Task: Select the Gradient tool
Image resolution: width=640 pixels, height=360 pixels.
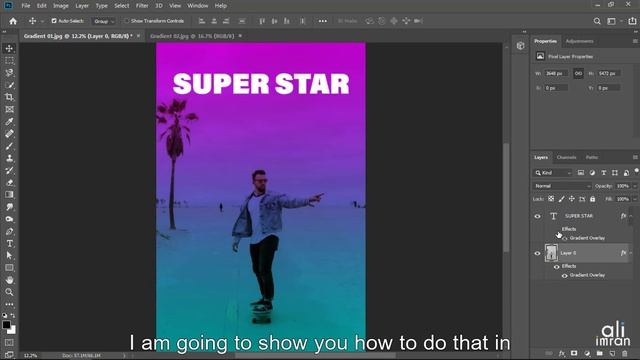Action: point(9,195)
